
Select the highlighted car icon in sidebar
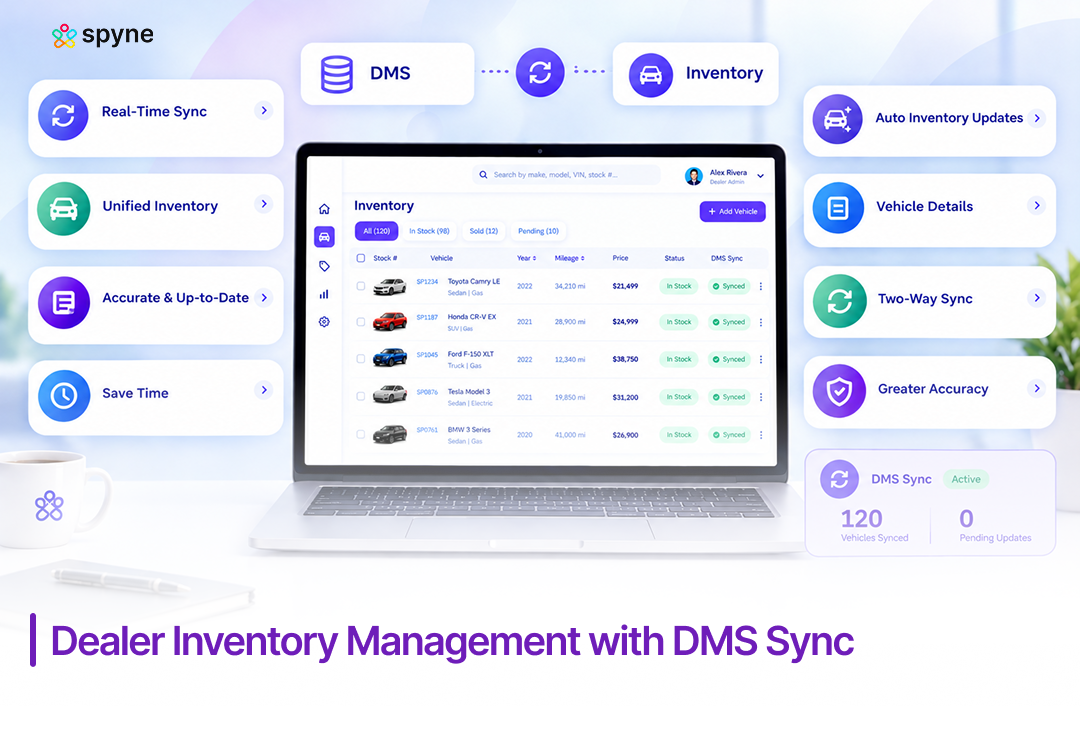click(x=324, y=237)
